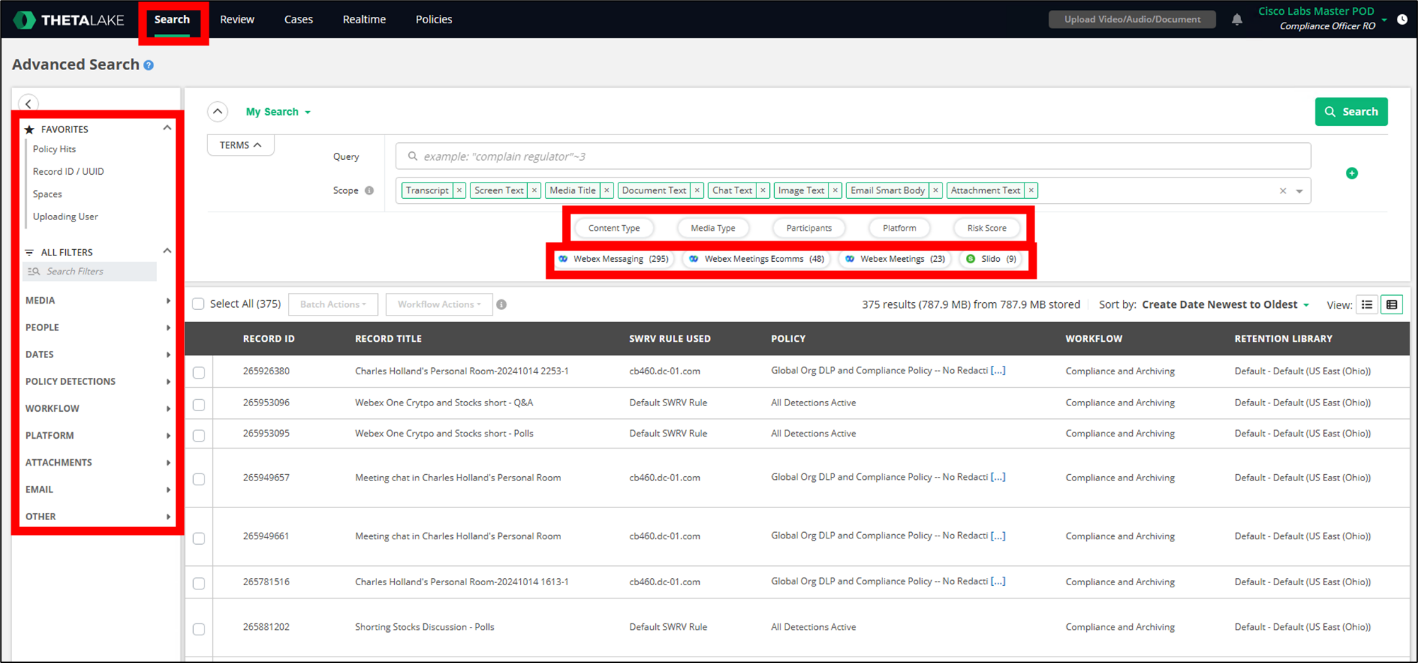Toggle the Select All checkbox
This screenshot has width=1418, height=663.
[198, 304]
